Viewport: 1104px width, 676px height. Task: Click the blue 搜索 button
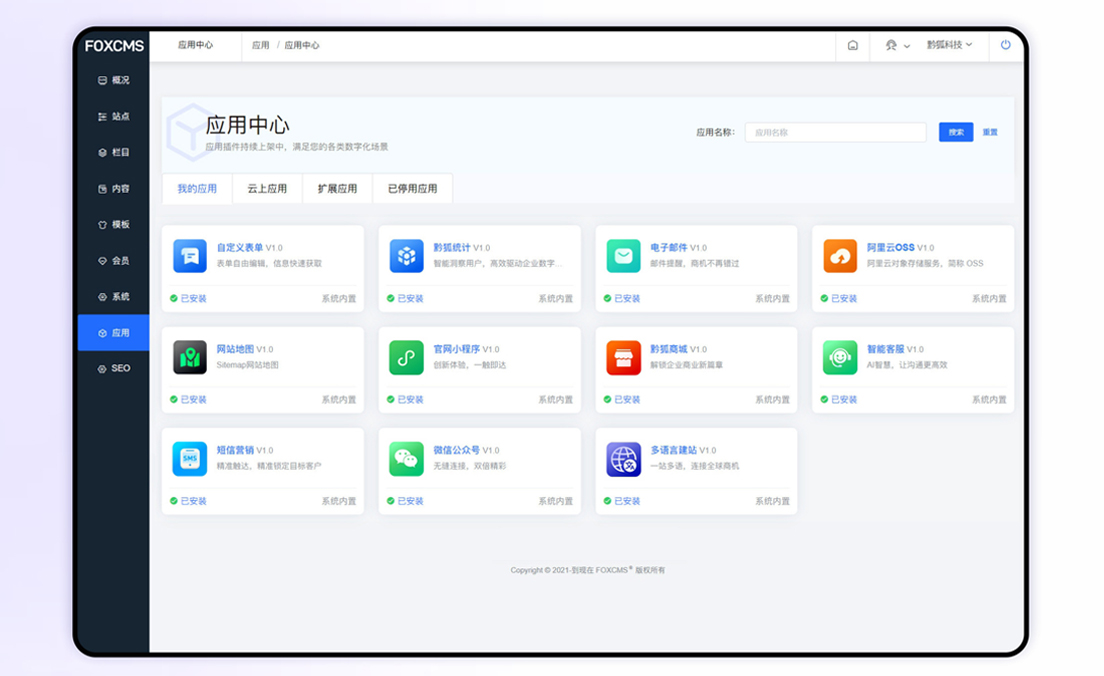pos(955,132)
